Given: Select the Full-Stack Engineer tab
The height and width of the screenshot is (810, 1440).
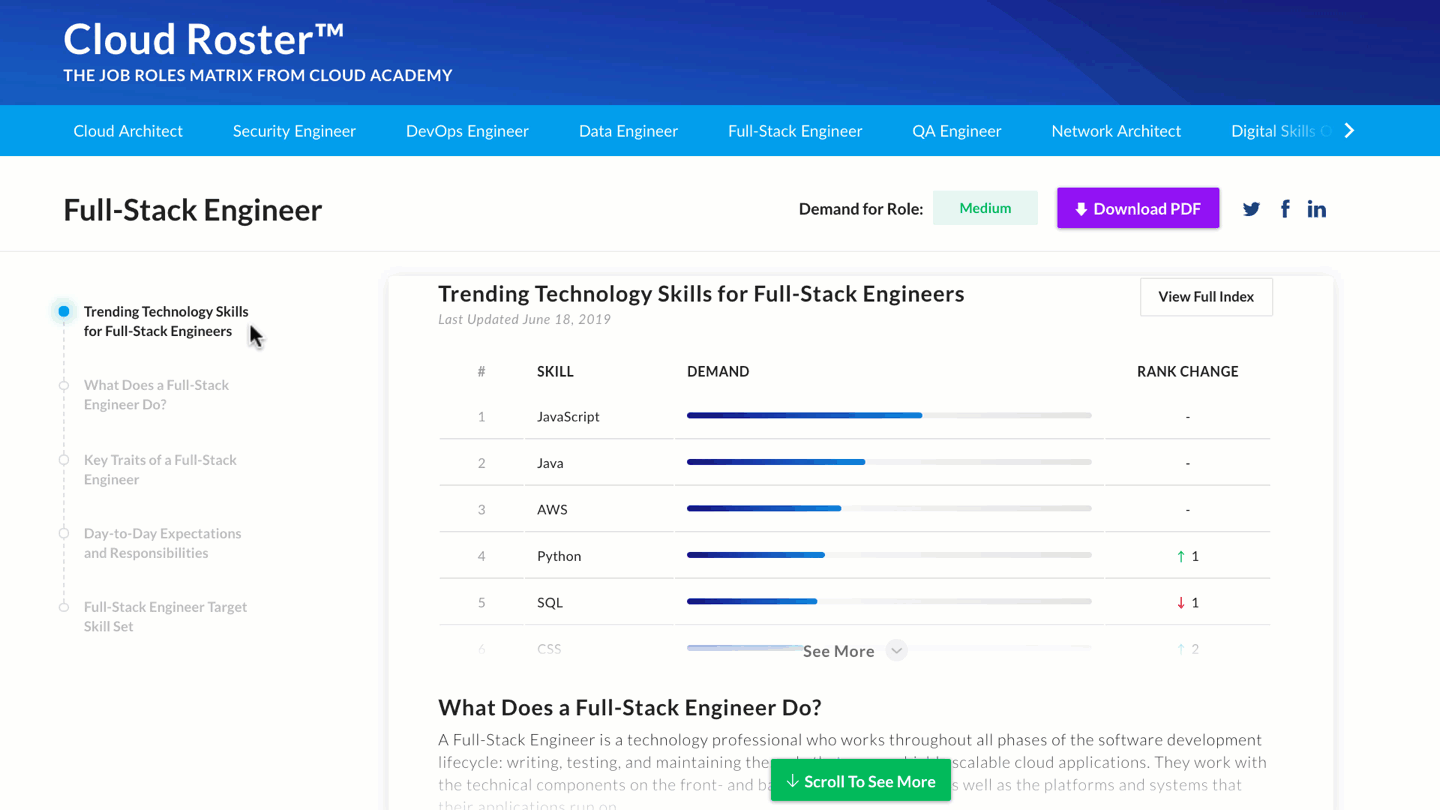Looking at the screenshot, I should (x=795, y=131).
